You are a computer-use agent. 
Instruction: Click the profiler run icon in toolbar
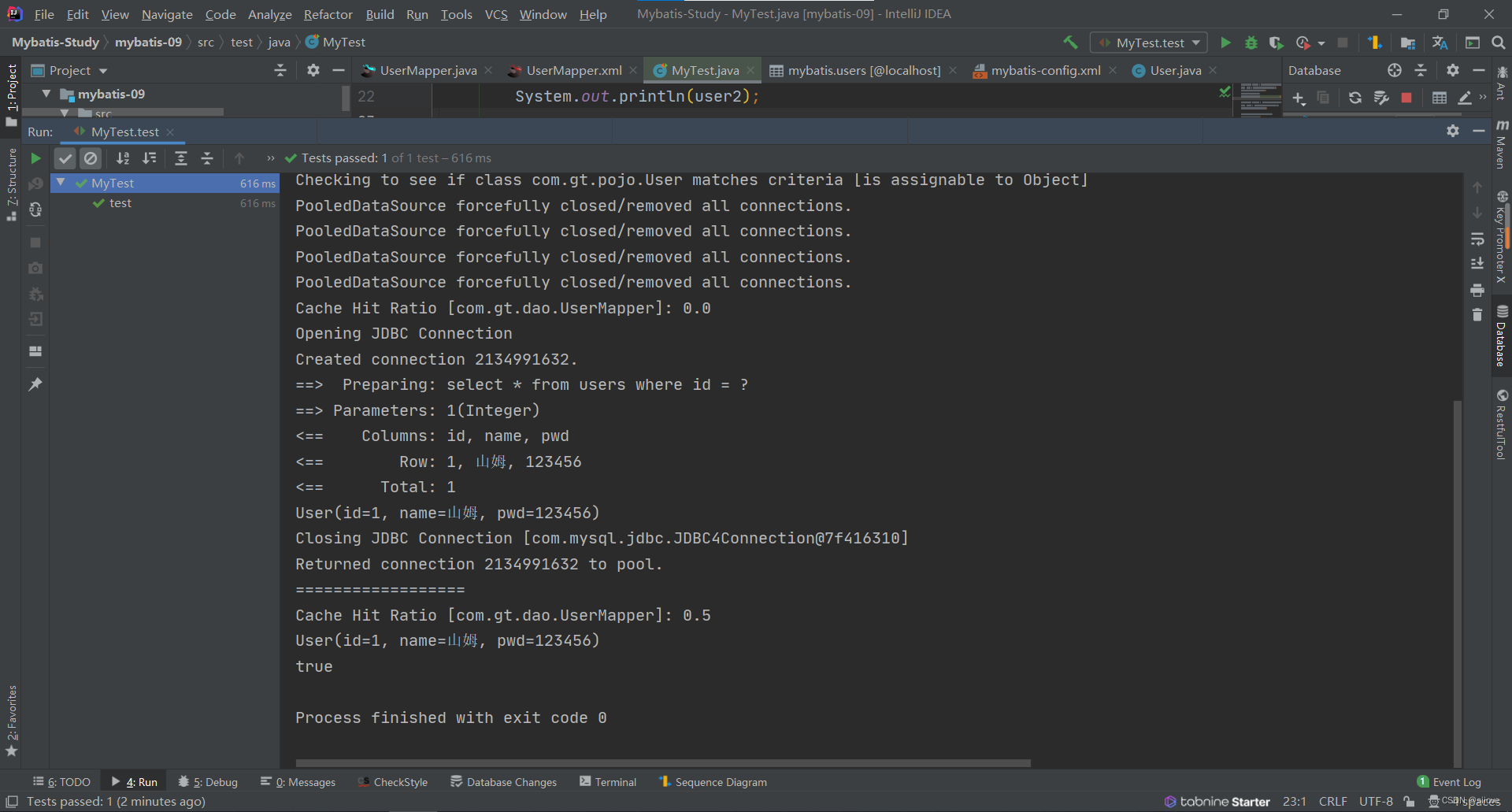click(1303, 43)
